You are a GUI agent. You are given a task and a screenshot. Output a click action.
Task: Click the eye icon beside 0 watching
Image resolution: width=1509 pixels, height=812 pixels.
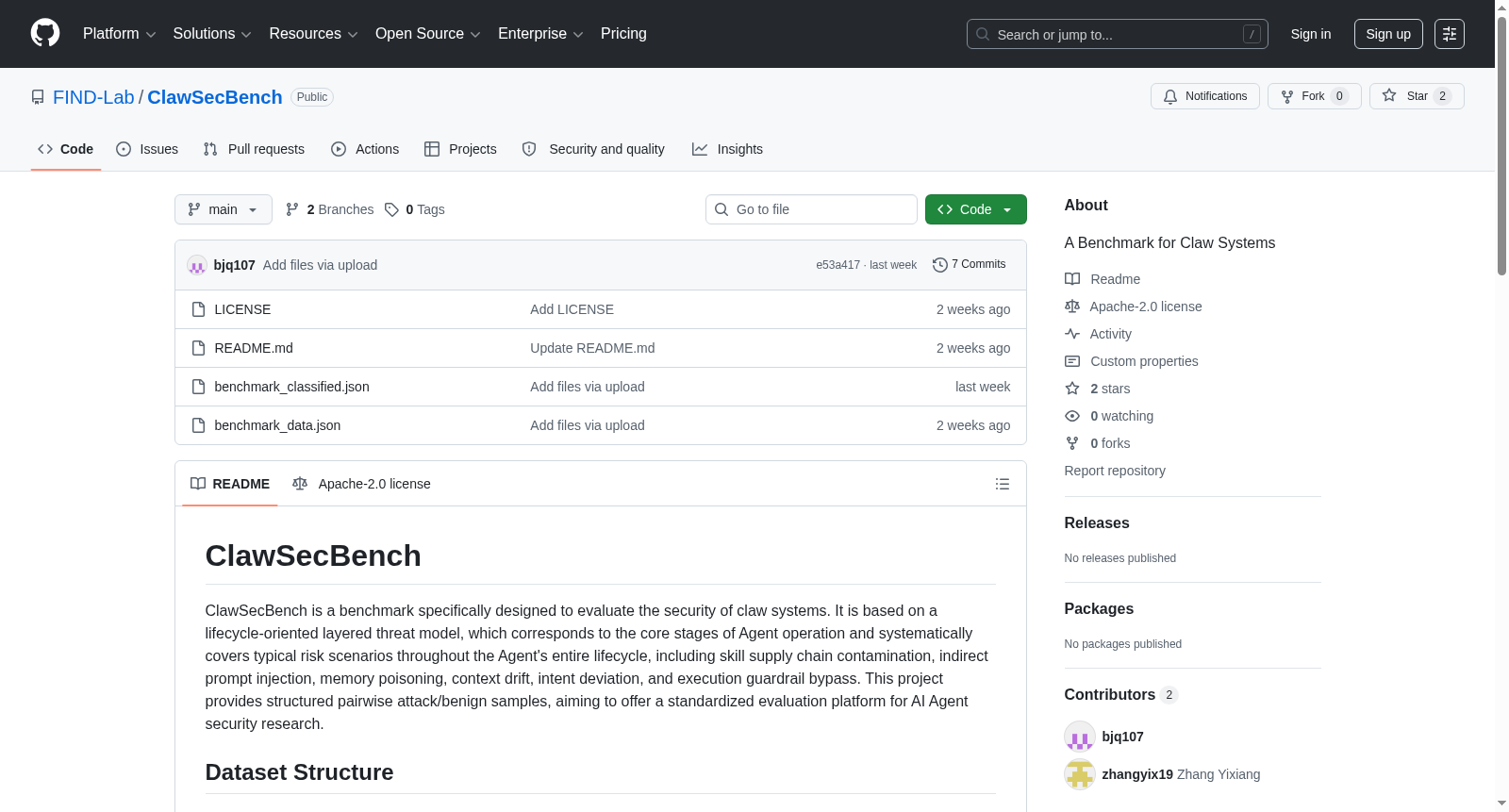[x=1072, y=416]
